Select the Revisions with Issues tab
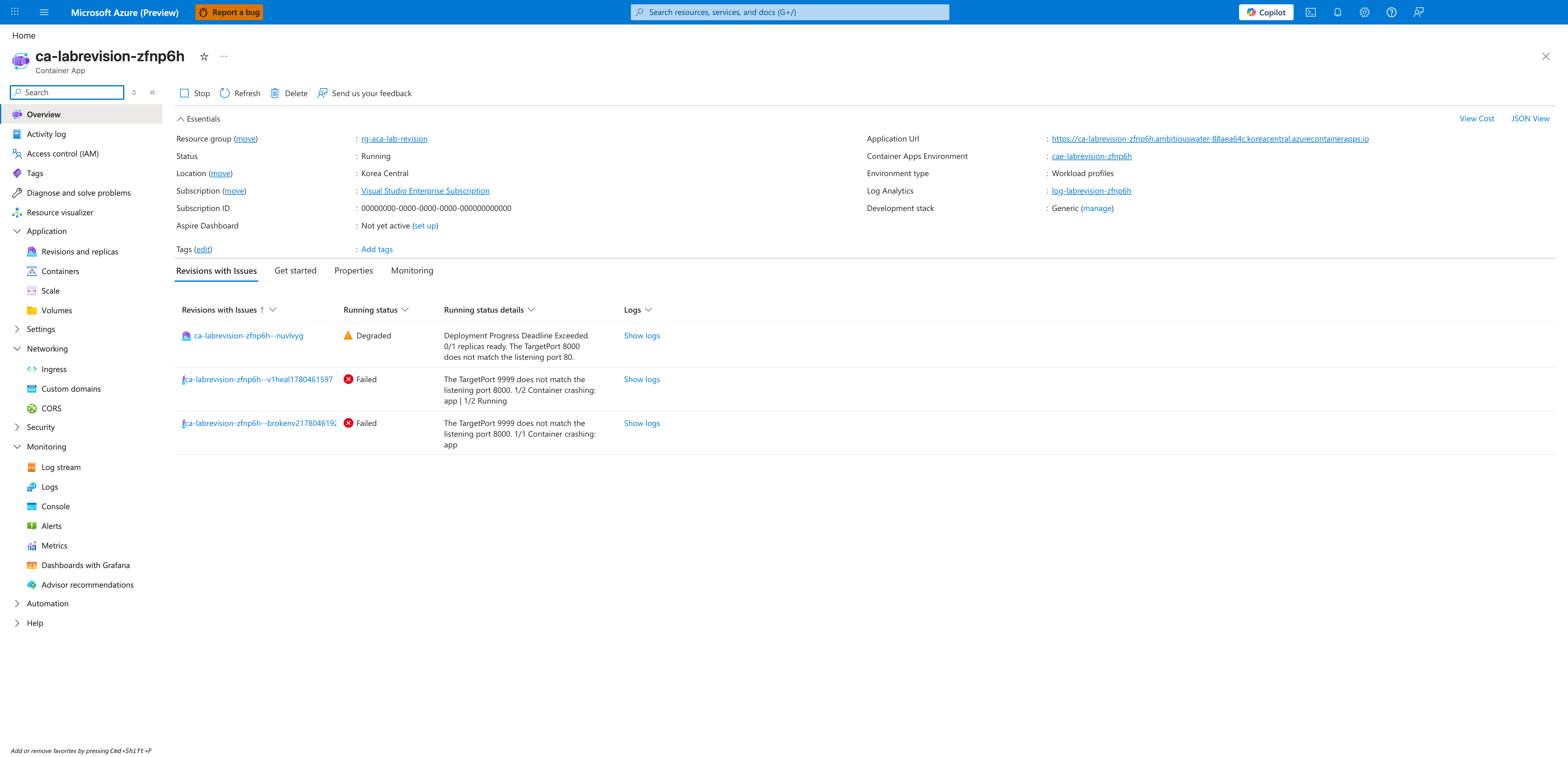Screen dimensions: 1568x757 tap(216, 271)
